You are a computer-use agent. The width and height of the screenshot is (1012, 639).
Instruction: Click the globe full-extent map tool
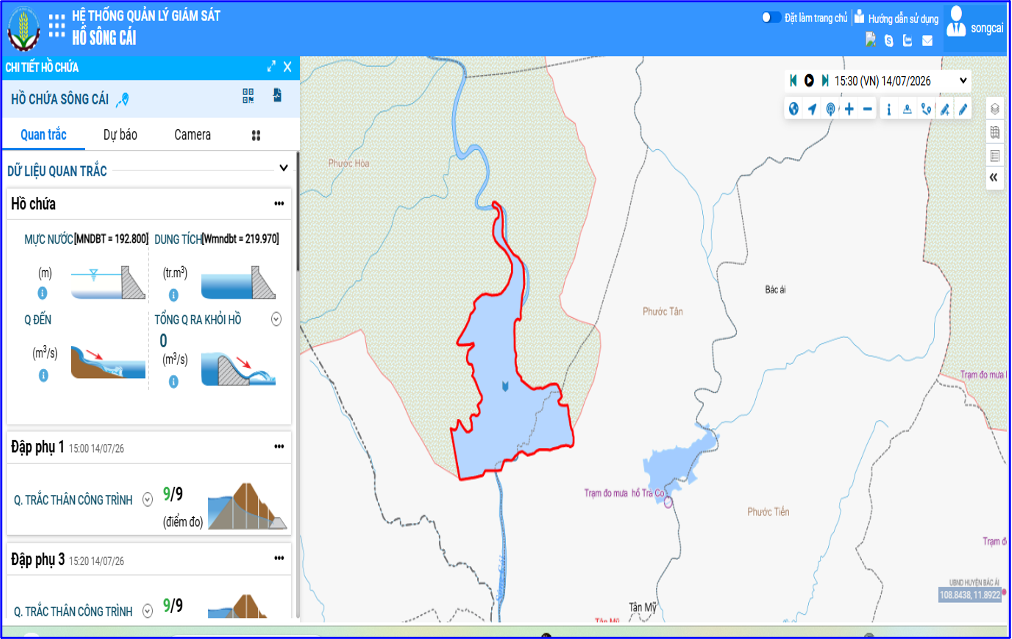794,109
